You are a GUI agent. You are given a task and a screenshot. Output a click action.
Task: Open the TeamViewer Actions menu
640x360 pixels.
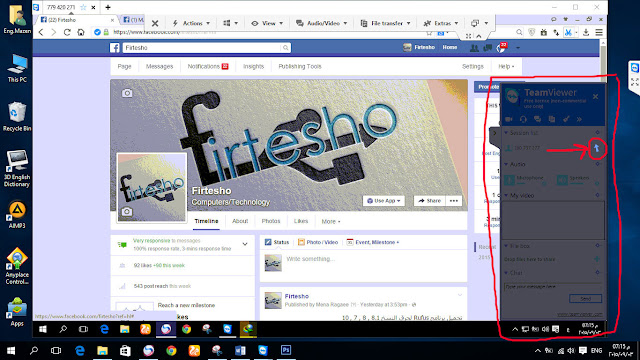[x=191, y=23]
